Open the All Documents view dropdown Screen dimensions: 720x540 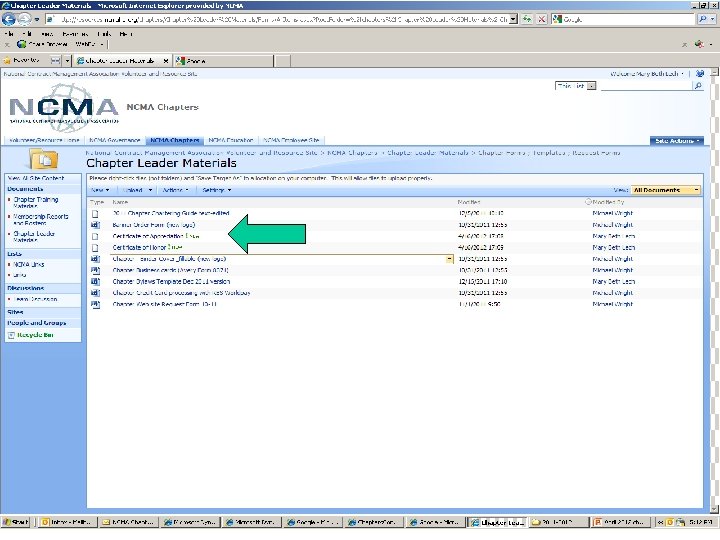click(x=666, y=190)
